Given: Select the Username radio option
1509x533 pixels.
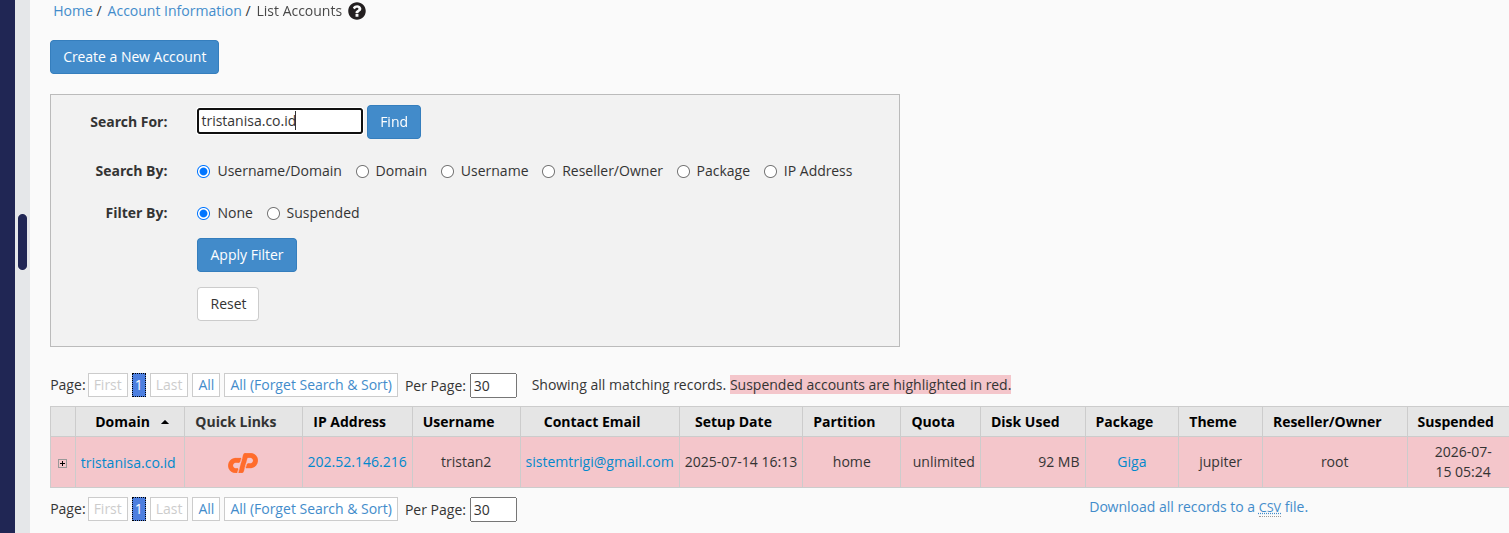Looking at the screenshot, I should coord(448,171).
